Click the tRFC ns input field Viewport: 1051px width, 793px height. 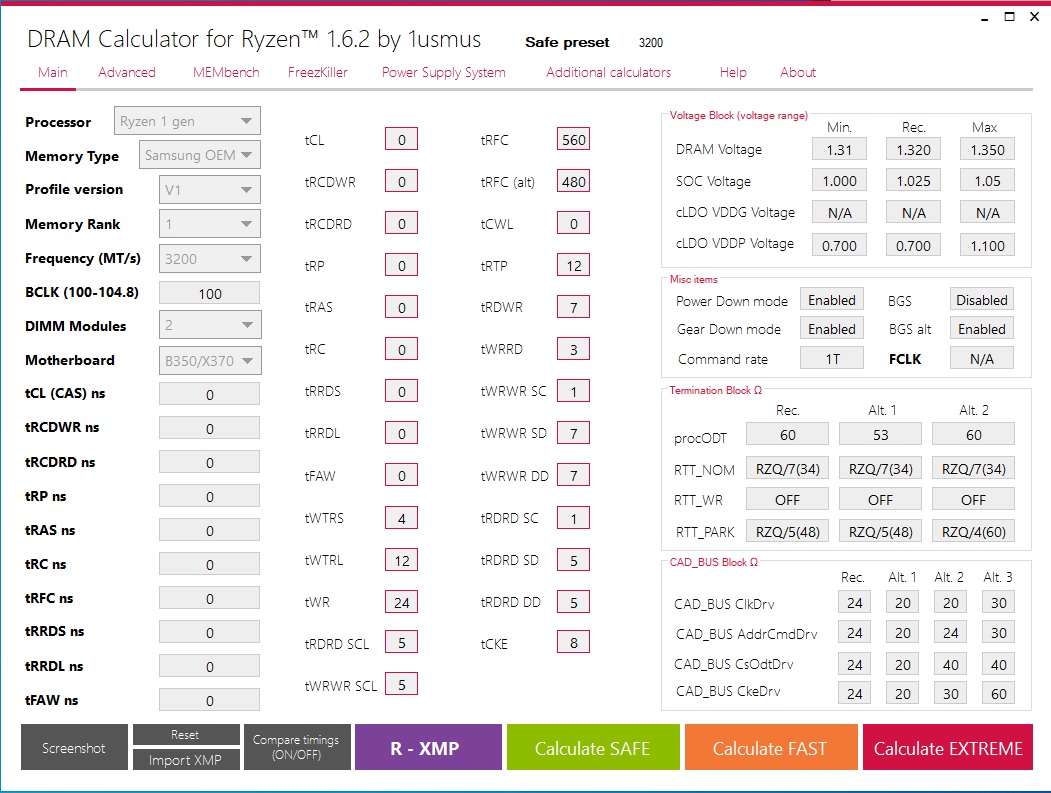click(x=209, y=599)
